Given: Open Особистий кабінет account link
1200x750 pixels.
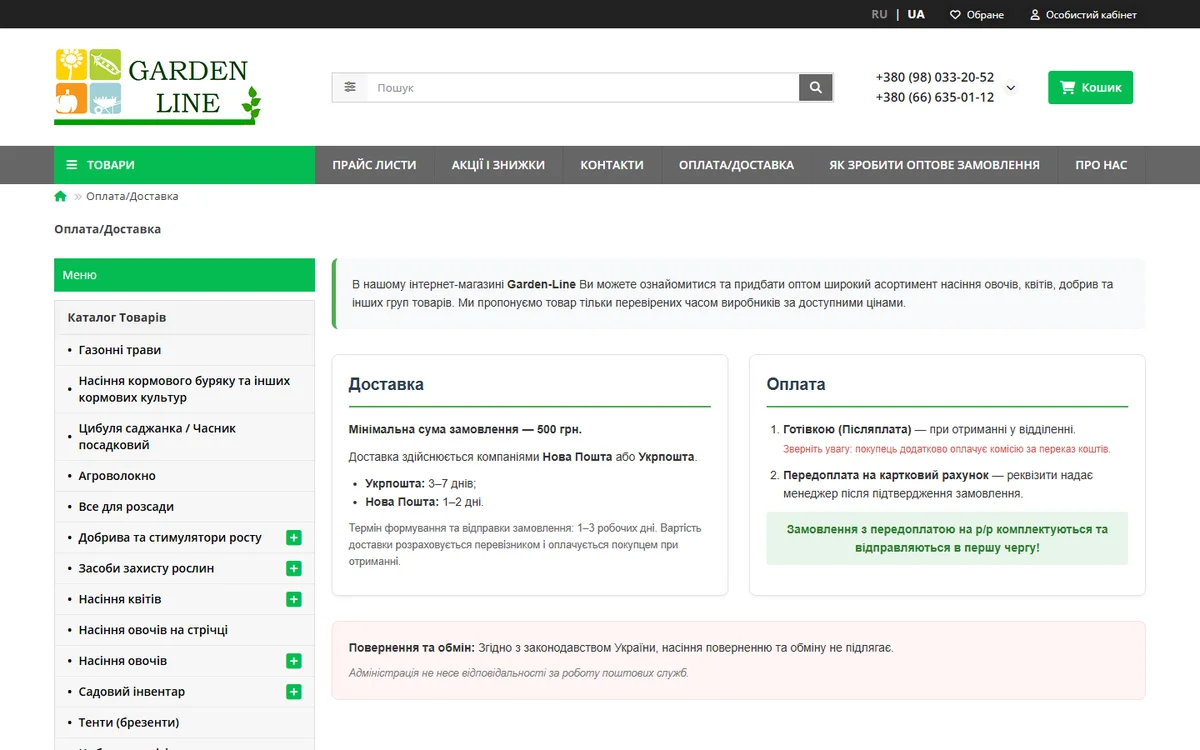Looking at the screenshot, I should pyautogui.click(x=1083, y=14).
